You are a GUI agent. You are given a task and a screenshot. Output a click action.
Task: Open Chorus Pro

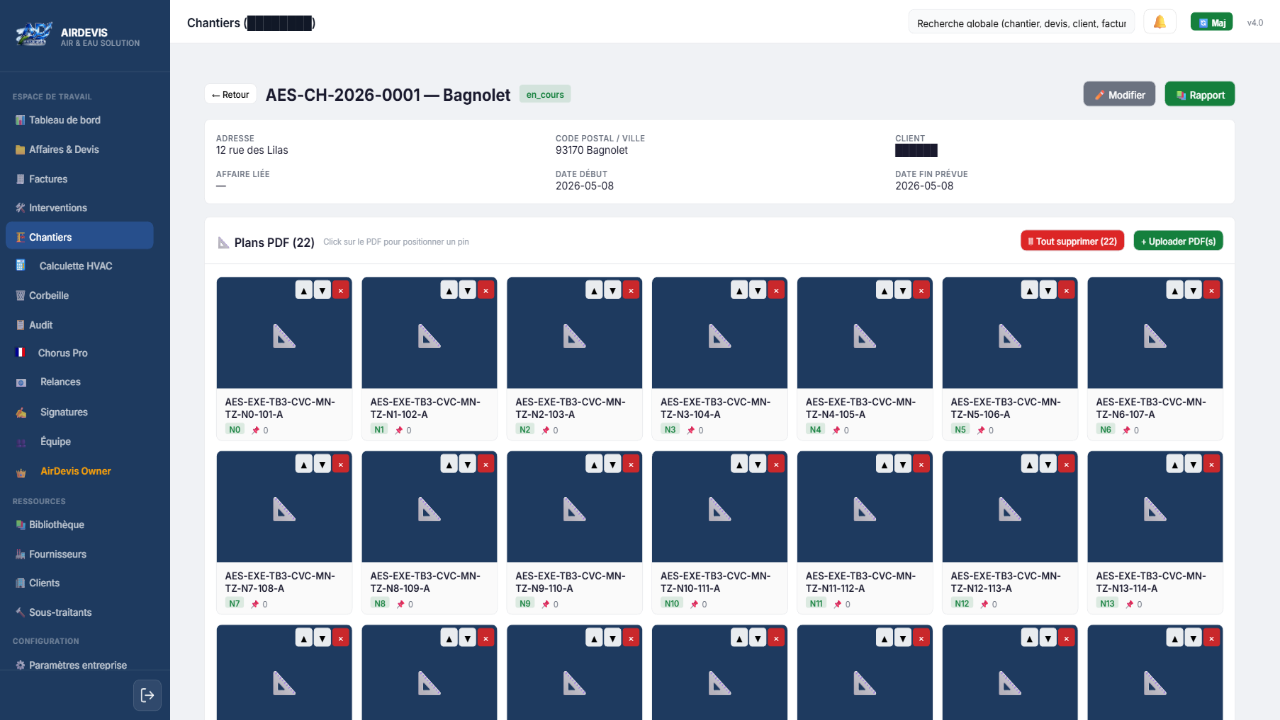(79, 353)
